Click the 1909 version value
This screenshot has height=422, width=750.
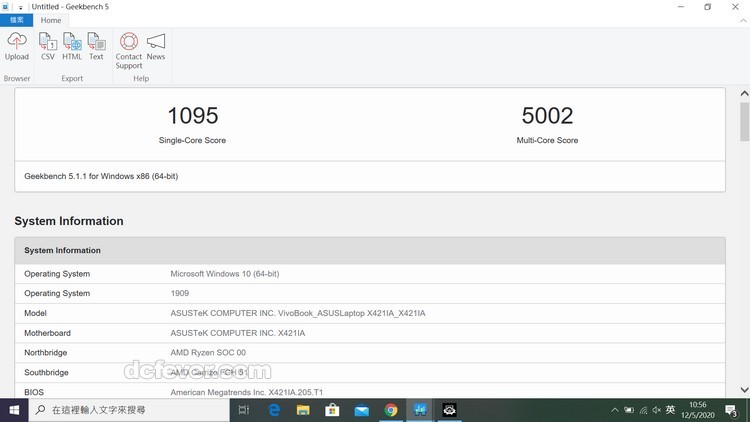pyautogui.click(x=180, y=293)
